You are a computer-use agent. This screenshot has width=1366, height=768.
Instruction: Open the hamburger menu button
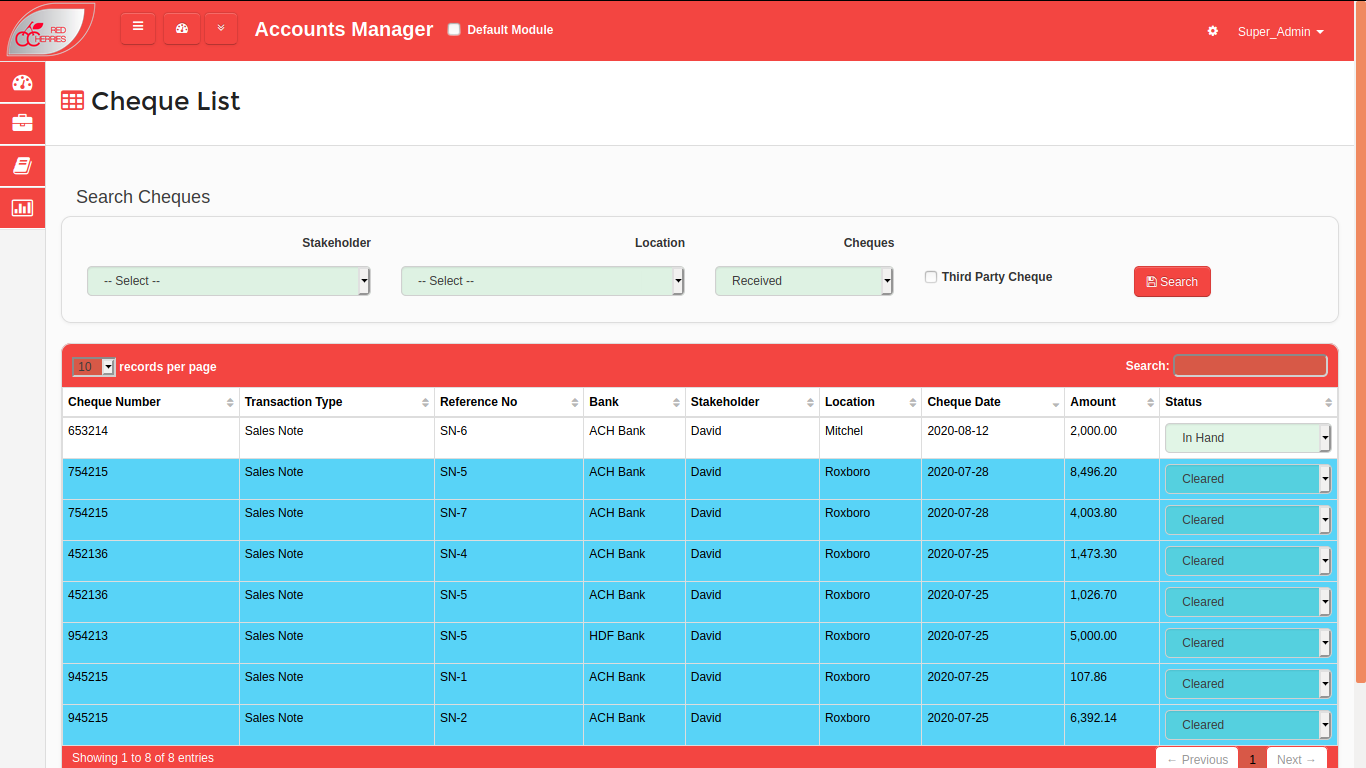click(138, 29)
